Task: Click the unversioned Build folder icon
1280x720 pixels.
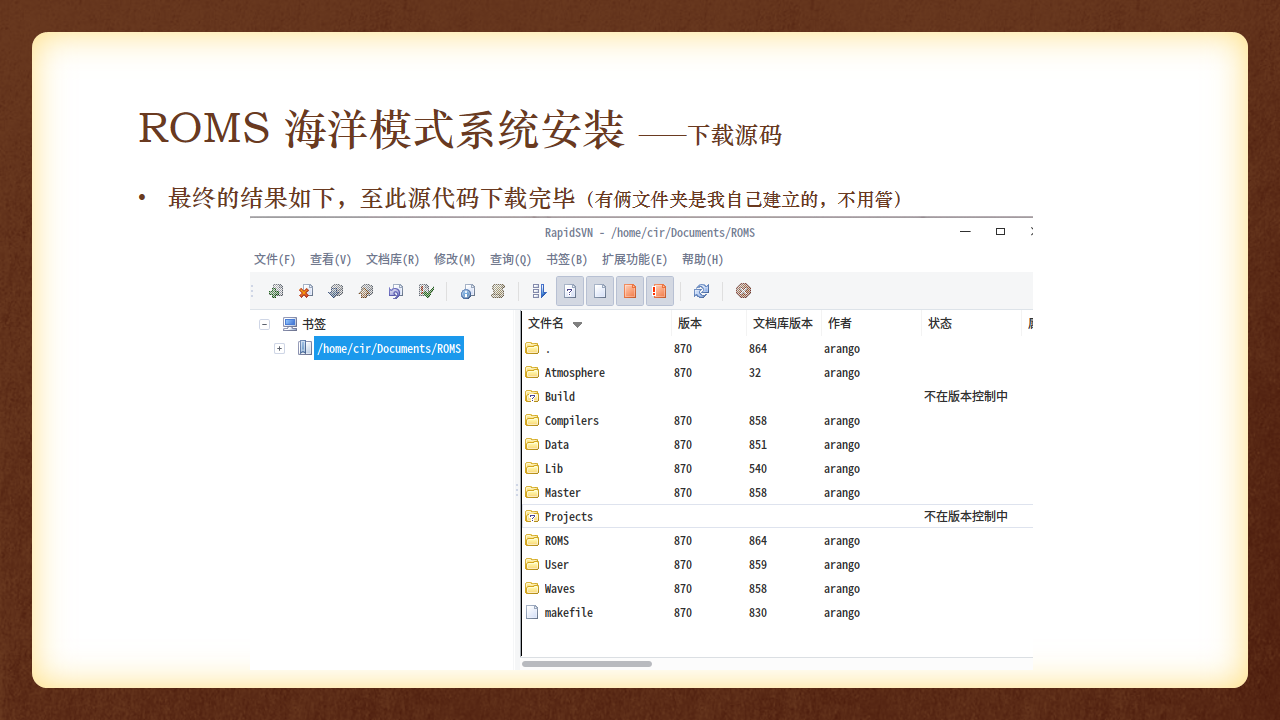Action: [x=532, y=396]
